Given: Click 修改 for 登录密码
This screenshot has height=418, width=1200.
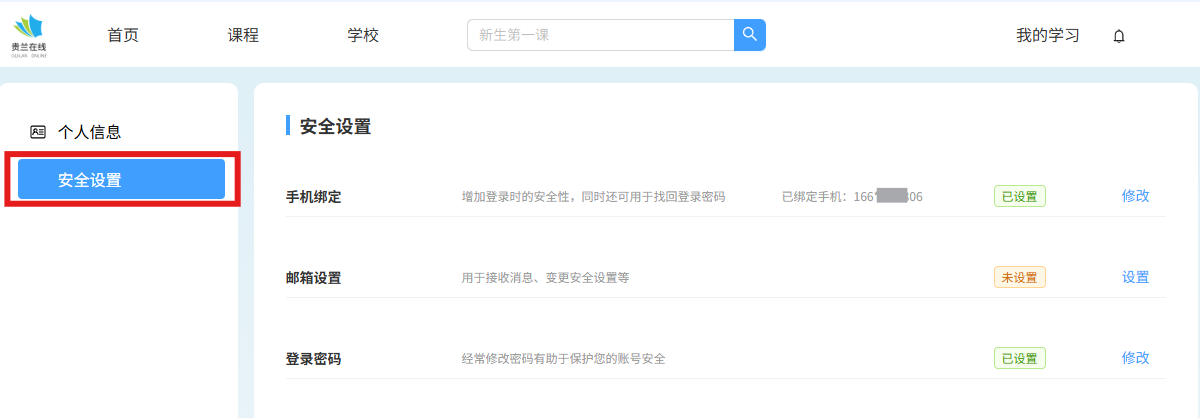Looking at the screenshot, I should [x=1135, y=358].
